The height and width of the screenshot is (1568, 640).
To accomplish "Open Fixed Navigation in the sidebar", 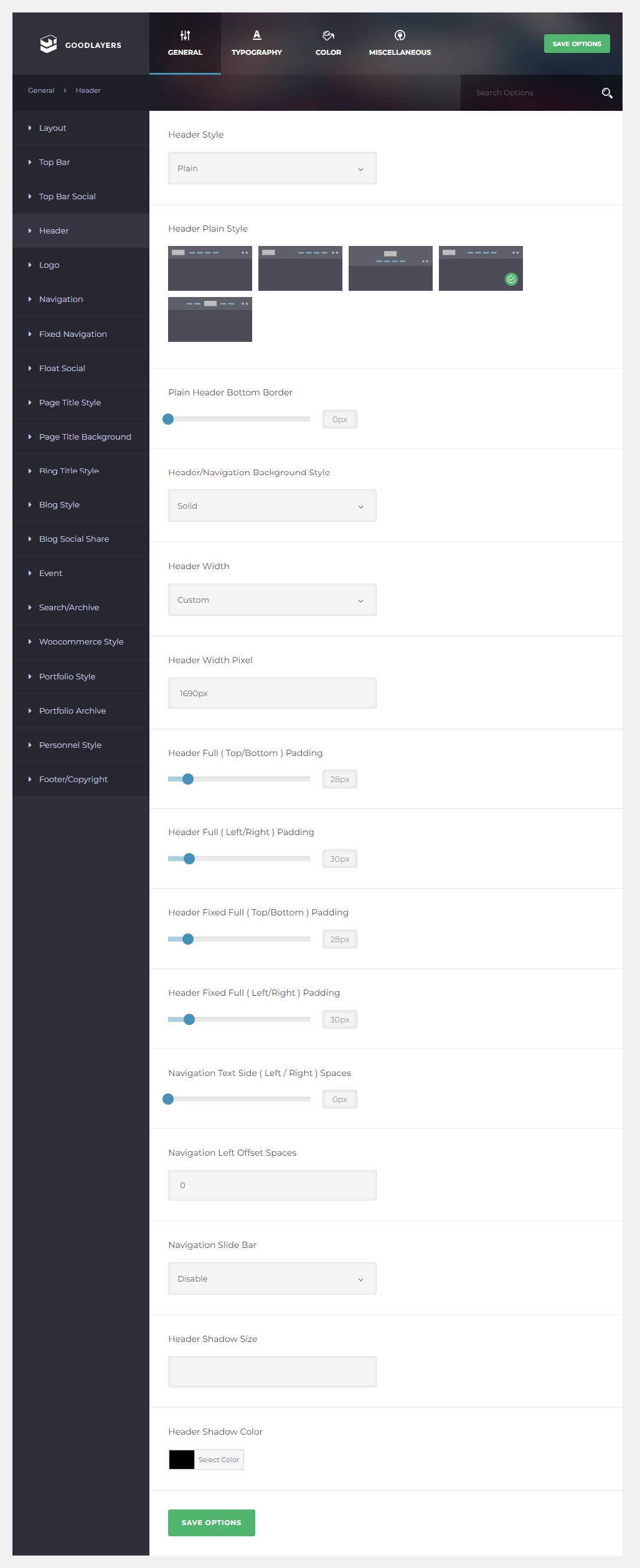I will pyautogui.click(x=73, y=334).
